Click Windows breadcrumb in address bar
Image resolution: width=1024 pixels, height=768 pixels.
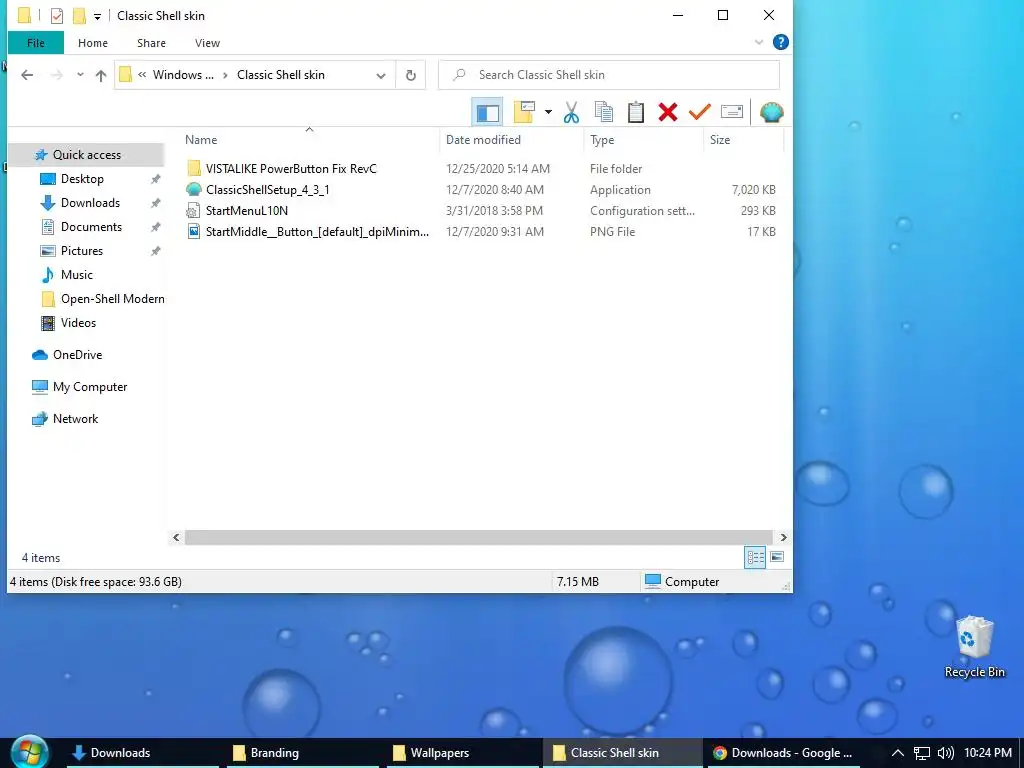click(183, 75)
